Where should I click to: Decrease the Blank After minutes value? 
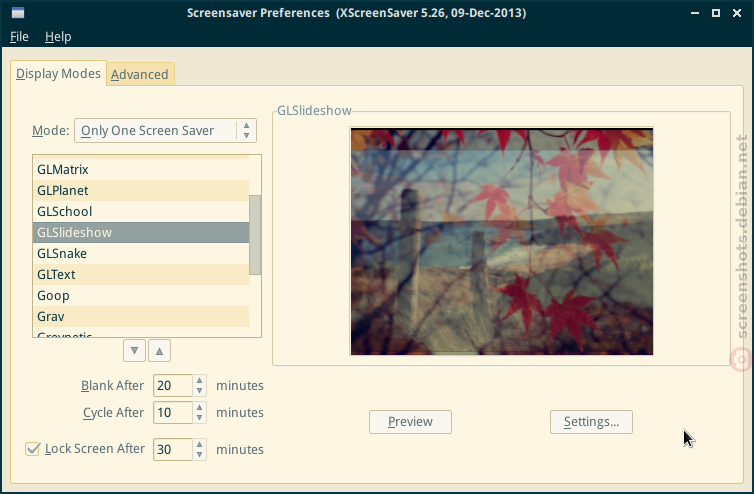(200, 391)
